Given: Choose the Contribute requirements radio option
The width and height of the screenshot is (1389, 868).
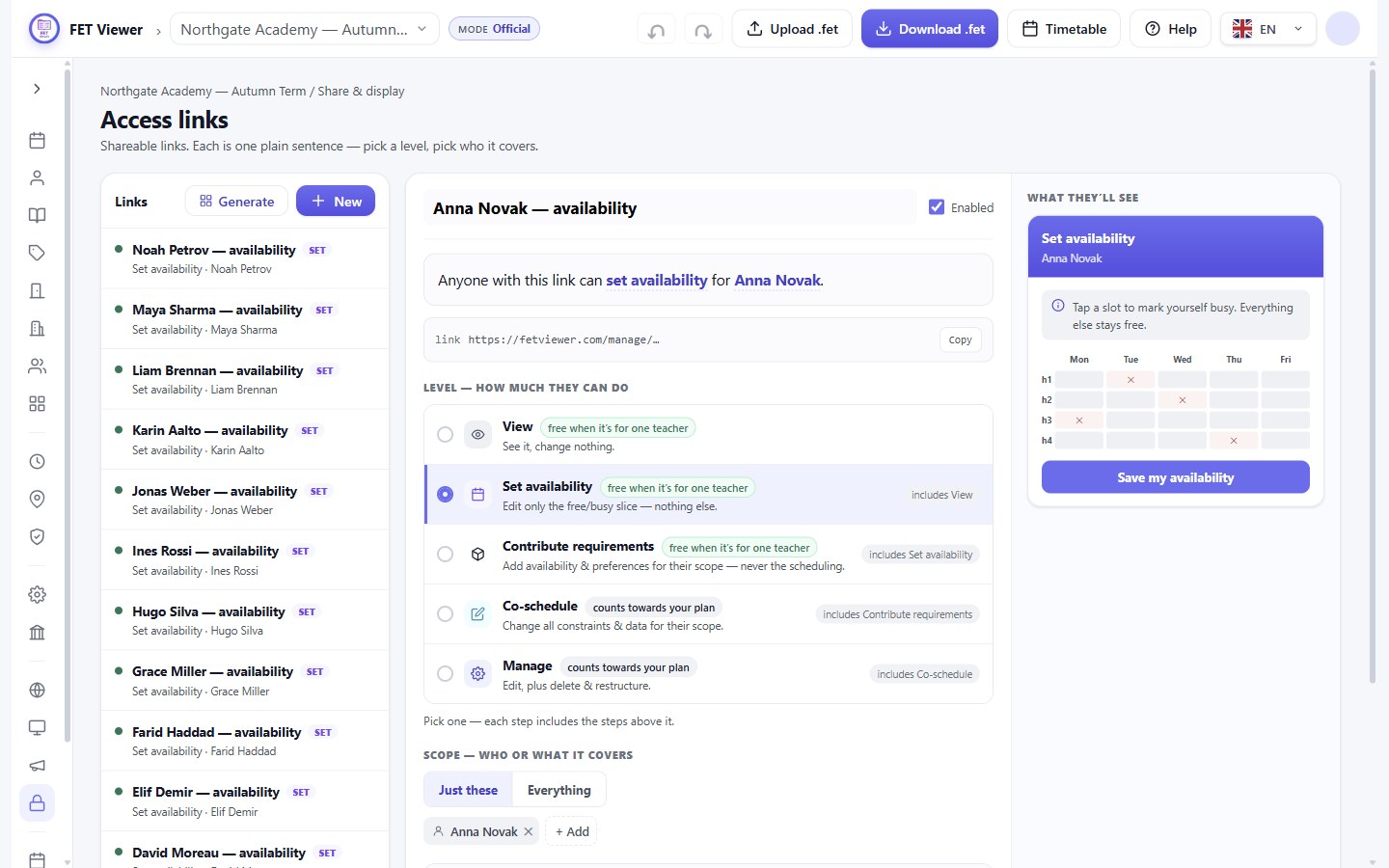Looking at the screenshot, I should pyautogui.click(x=445, y=555).
